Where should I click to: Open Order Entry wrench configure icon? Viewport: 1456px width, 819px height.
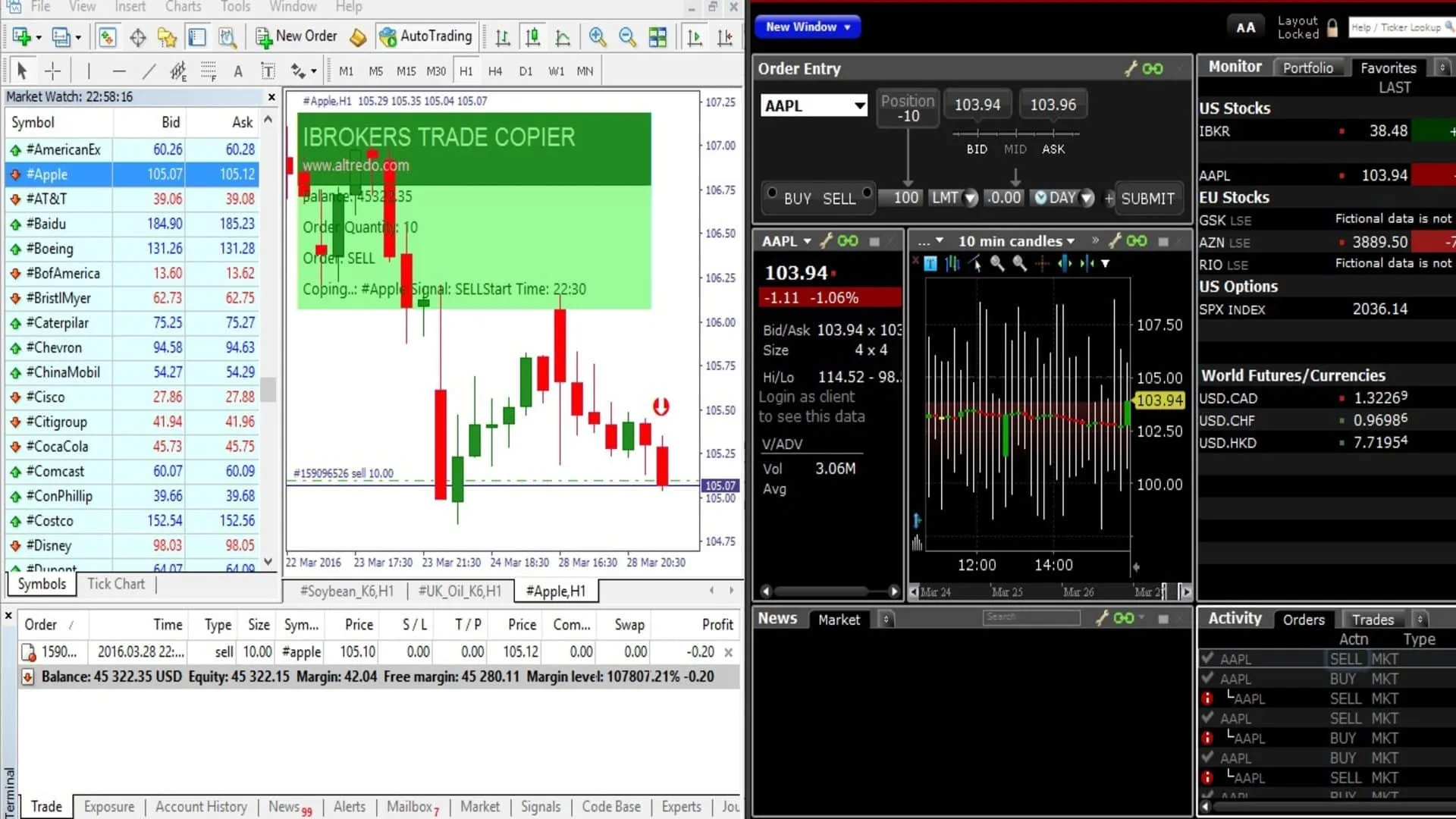click(1130, 68)
